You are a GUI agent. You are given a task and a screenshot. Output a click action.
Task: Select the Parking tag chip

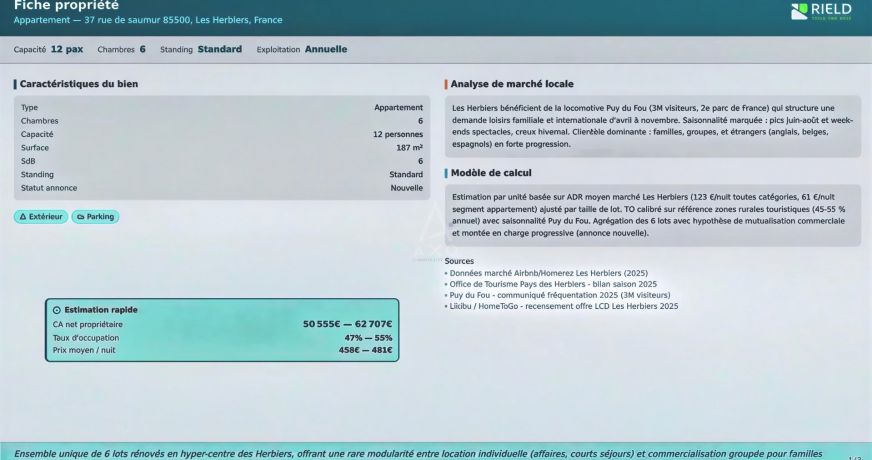(x=95, y=217)
